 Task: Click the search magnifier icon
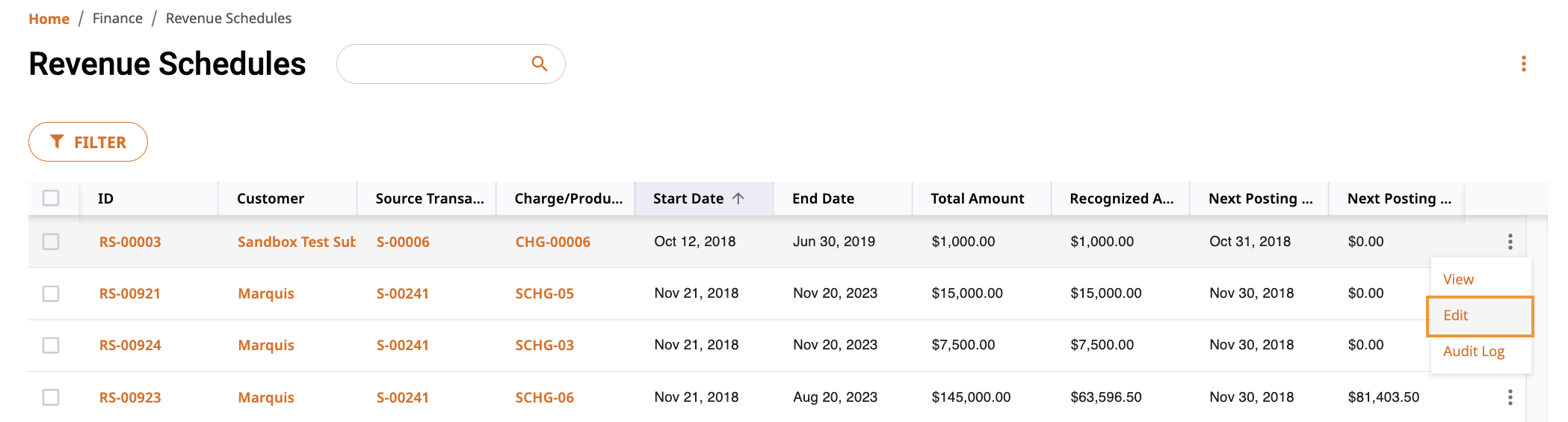click(539, 64)
